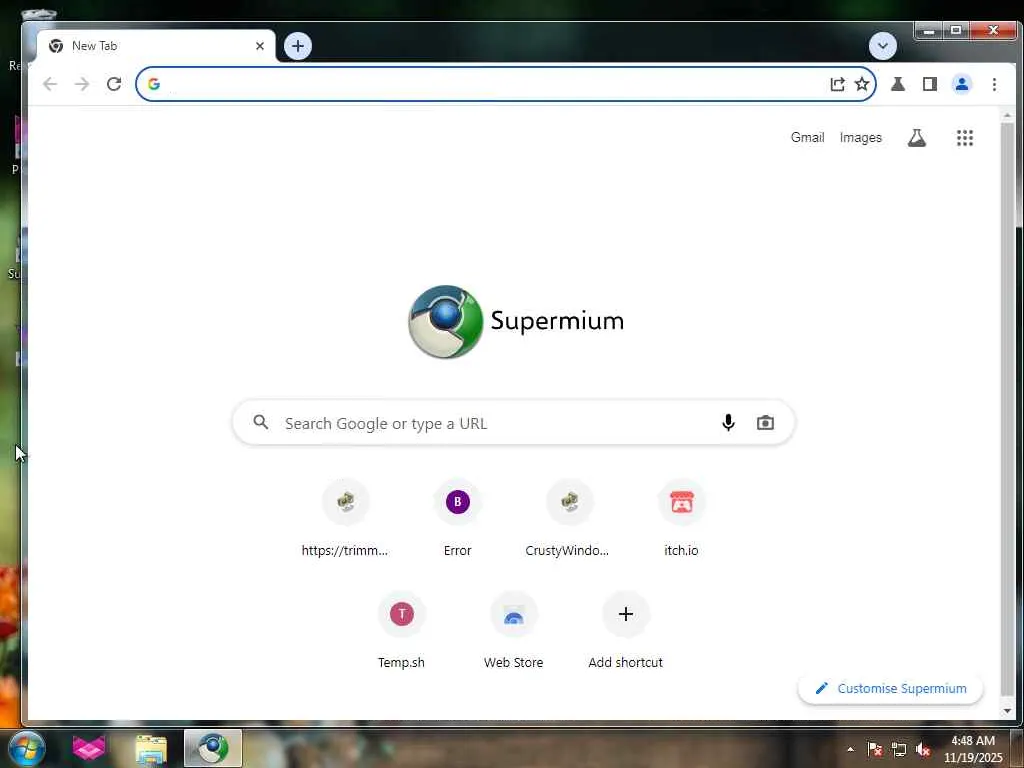The image size is (1024, 768).
Task: Open Images link
Action: 861,138
